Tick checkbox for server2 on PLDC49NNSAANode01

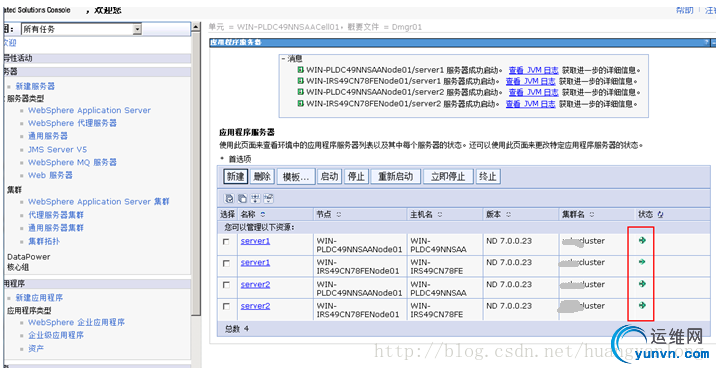[x=226, y=285]
